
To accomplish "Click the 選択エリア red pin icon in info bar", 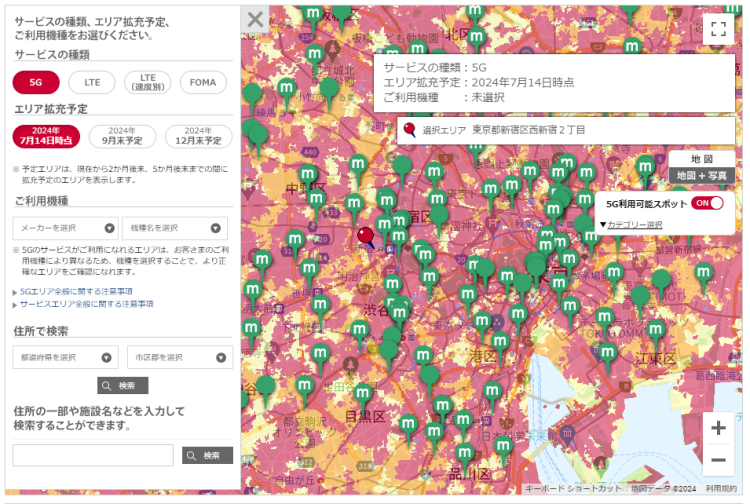I will click(x=410, y=130).
